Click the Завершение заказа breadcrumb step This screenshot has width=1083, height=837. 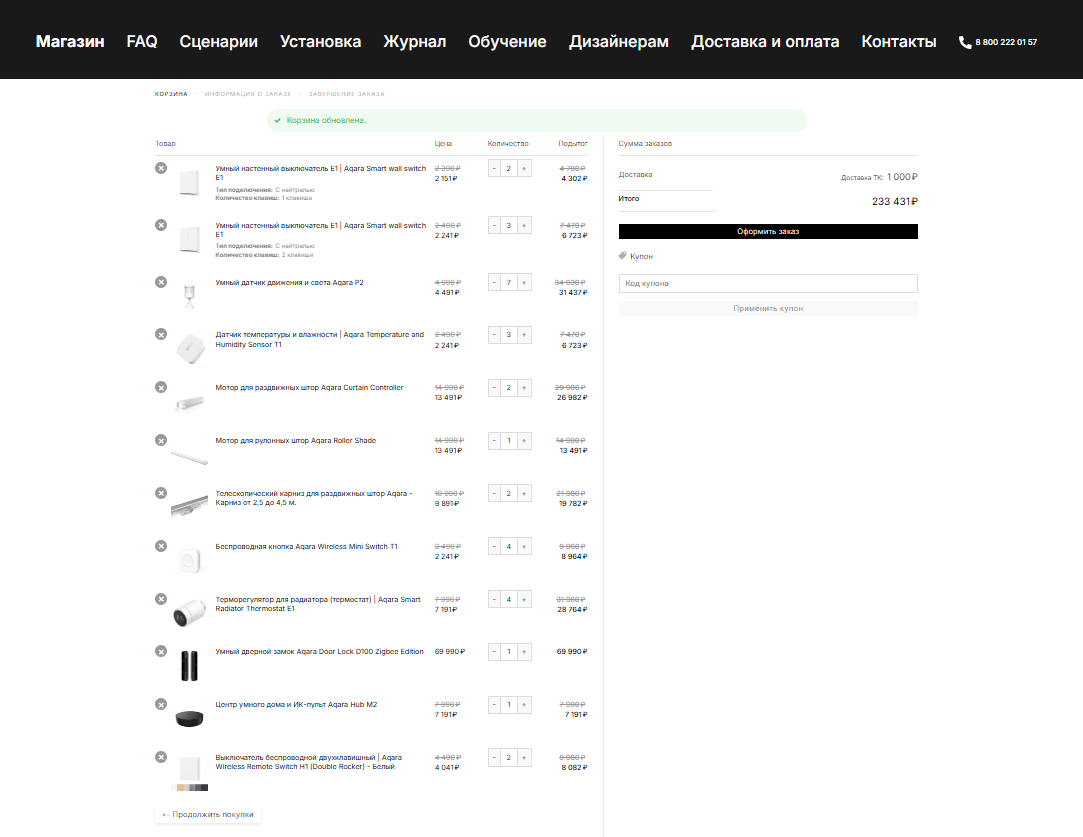pyautogui.click(x=347, y=94)
